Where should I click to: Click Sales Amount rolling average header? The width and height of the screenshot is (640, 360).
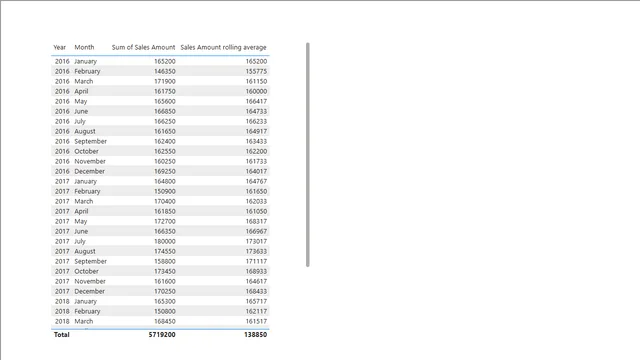(223, 47)
